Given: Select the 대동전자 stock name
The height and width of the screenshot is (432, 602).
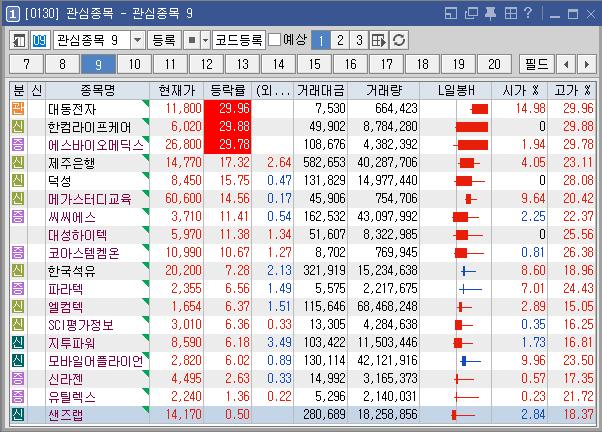Looking at the screenshot, I should [x=72, y=109].
